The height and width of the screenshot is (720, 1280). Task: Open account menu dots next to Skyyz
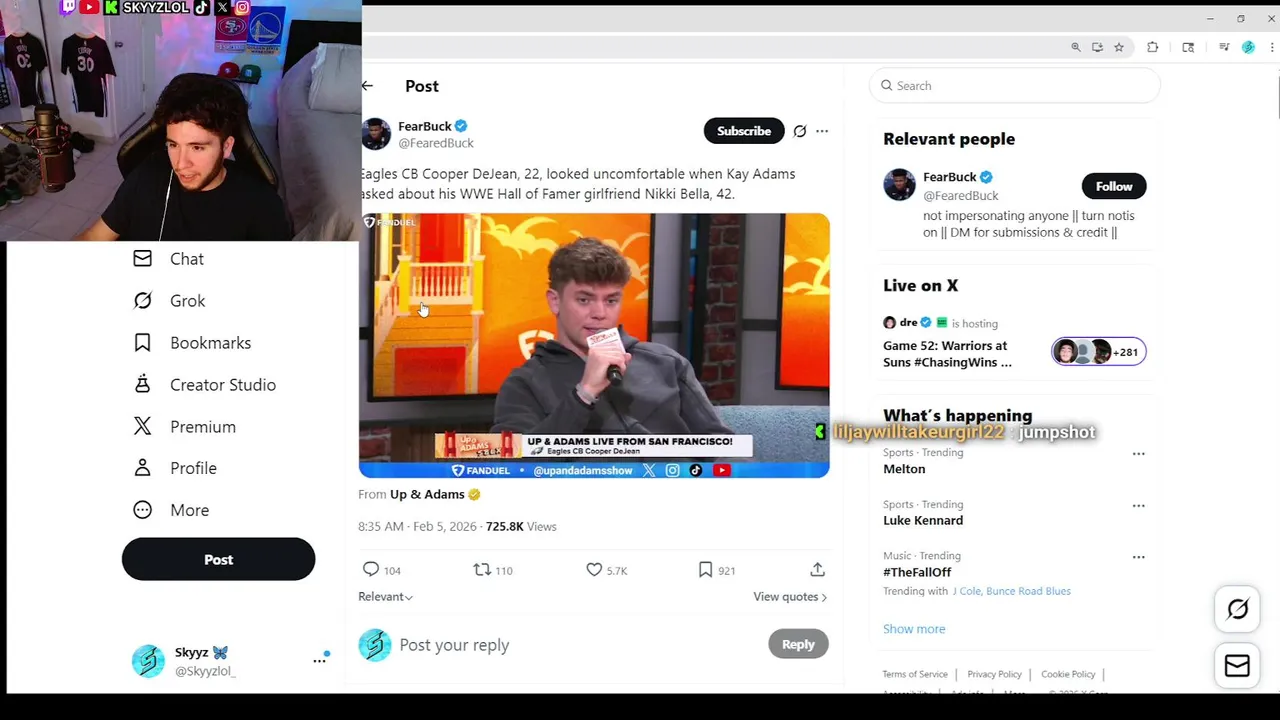coord(320,660)
